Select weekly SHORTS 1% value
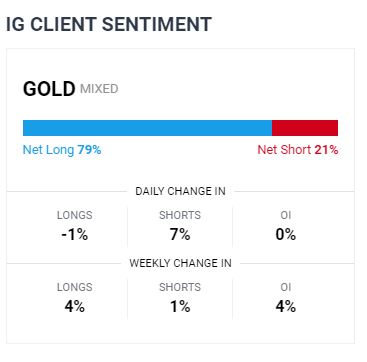Image resolution: width=367 pixels, height=362 pixels. (x=180, y=307)
